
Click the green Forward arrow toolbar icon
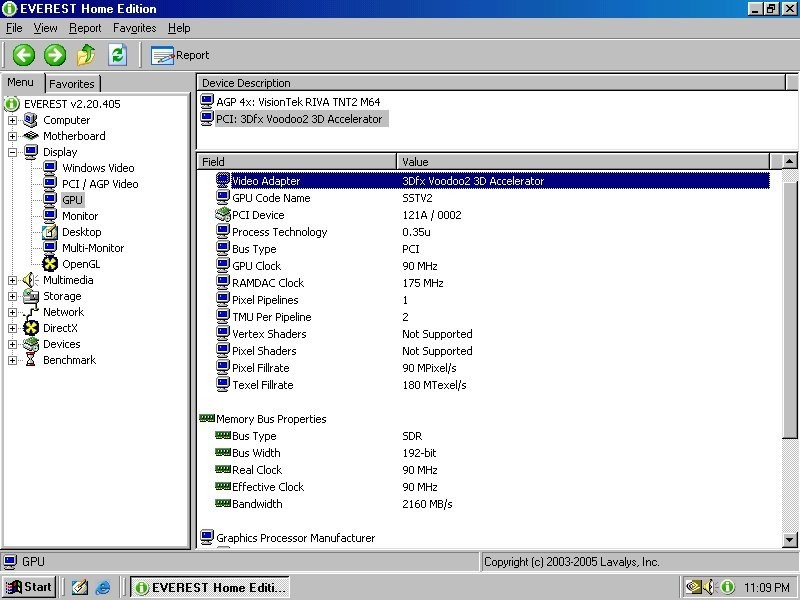click(x=55, y=55)
